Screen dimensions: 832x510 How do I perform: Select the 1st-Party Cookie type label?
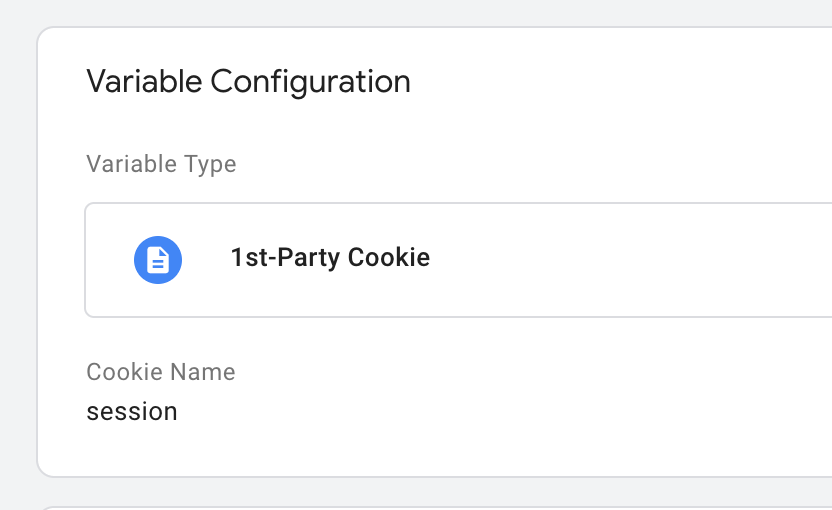[330, 258]
